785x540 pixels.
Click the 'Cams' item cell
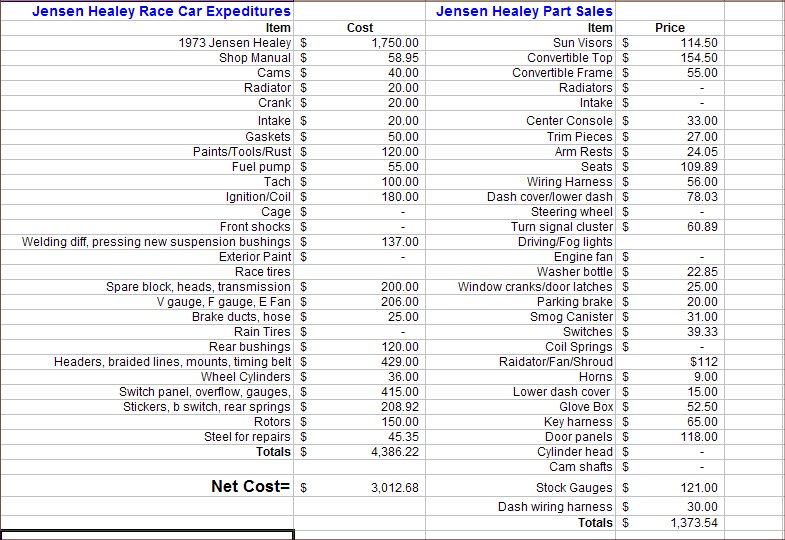(147, 73)
